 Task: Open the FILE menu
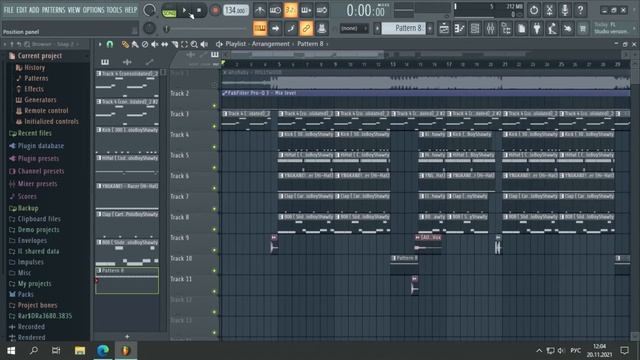click(9, 10)
